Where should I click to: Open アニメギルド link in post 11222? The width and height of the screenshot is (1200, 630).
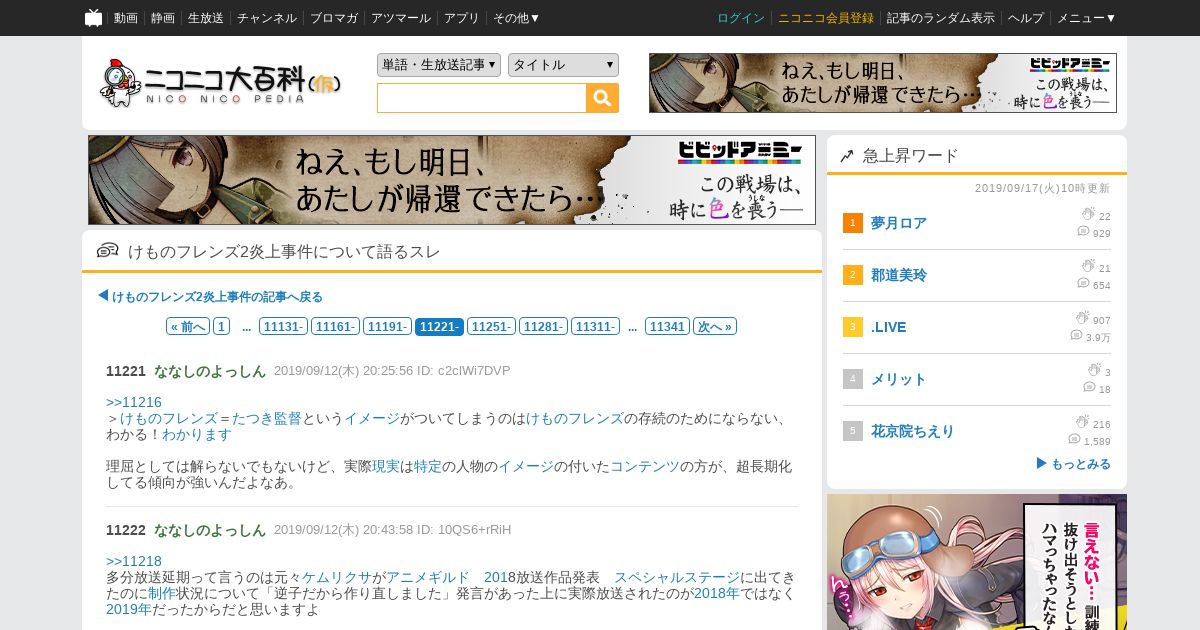tap(428, 577)
